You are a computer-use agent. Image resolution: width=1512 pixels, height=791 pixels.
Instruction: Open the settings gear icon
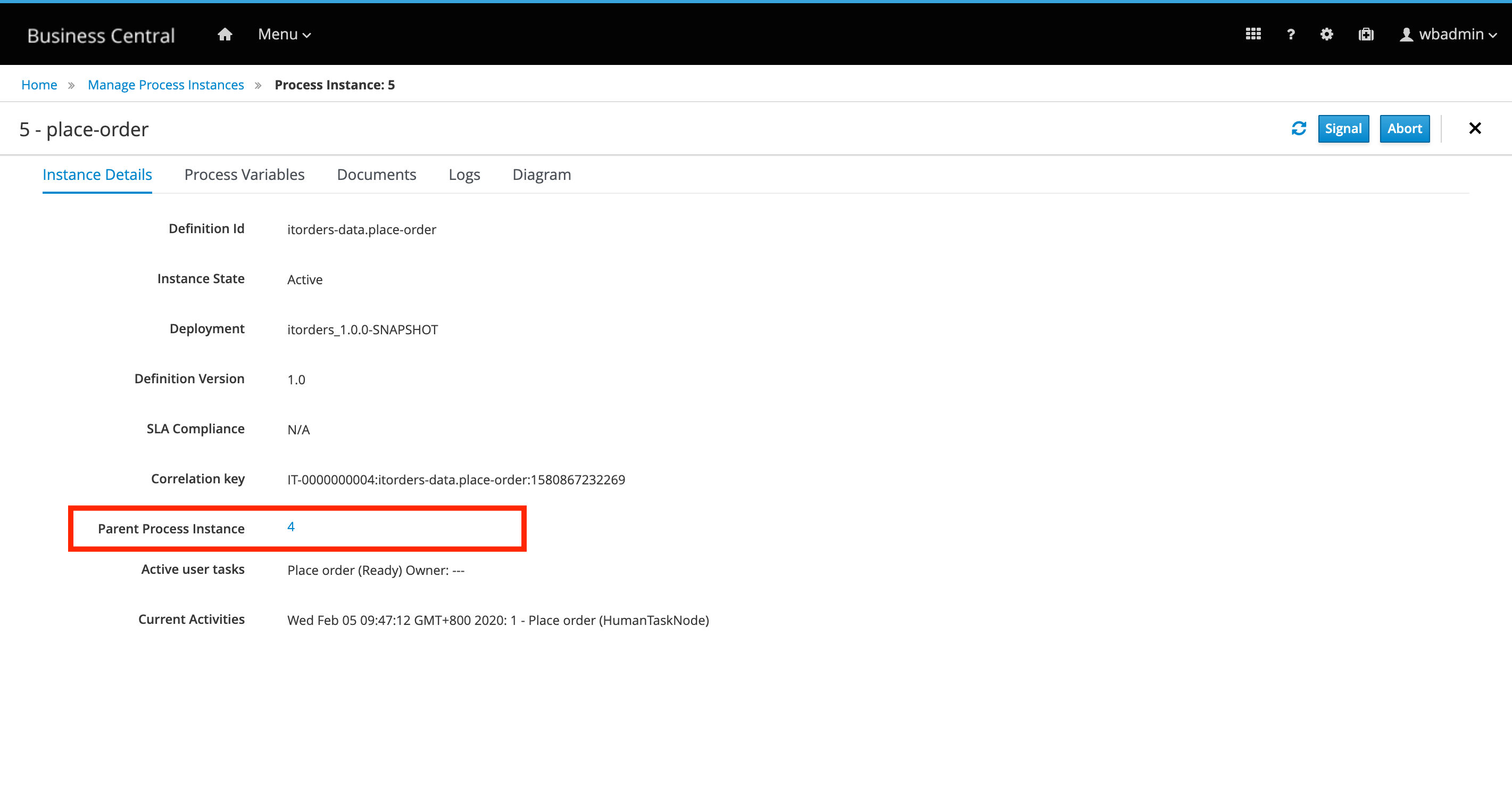1326,35
